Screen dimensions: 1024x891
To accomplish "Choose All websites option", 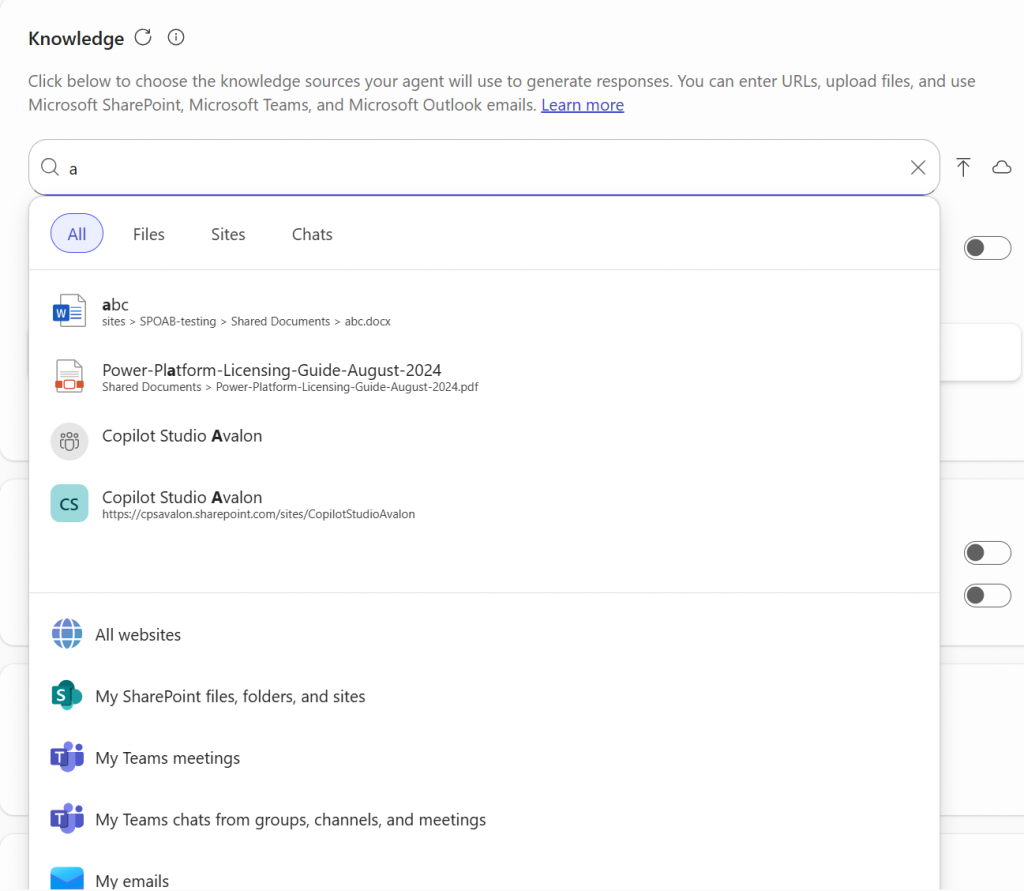I will point(484,634).
